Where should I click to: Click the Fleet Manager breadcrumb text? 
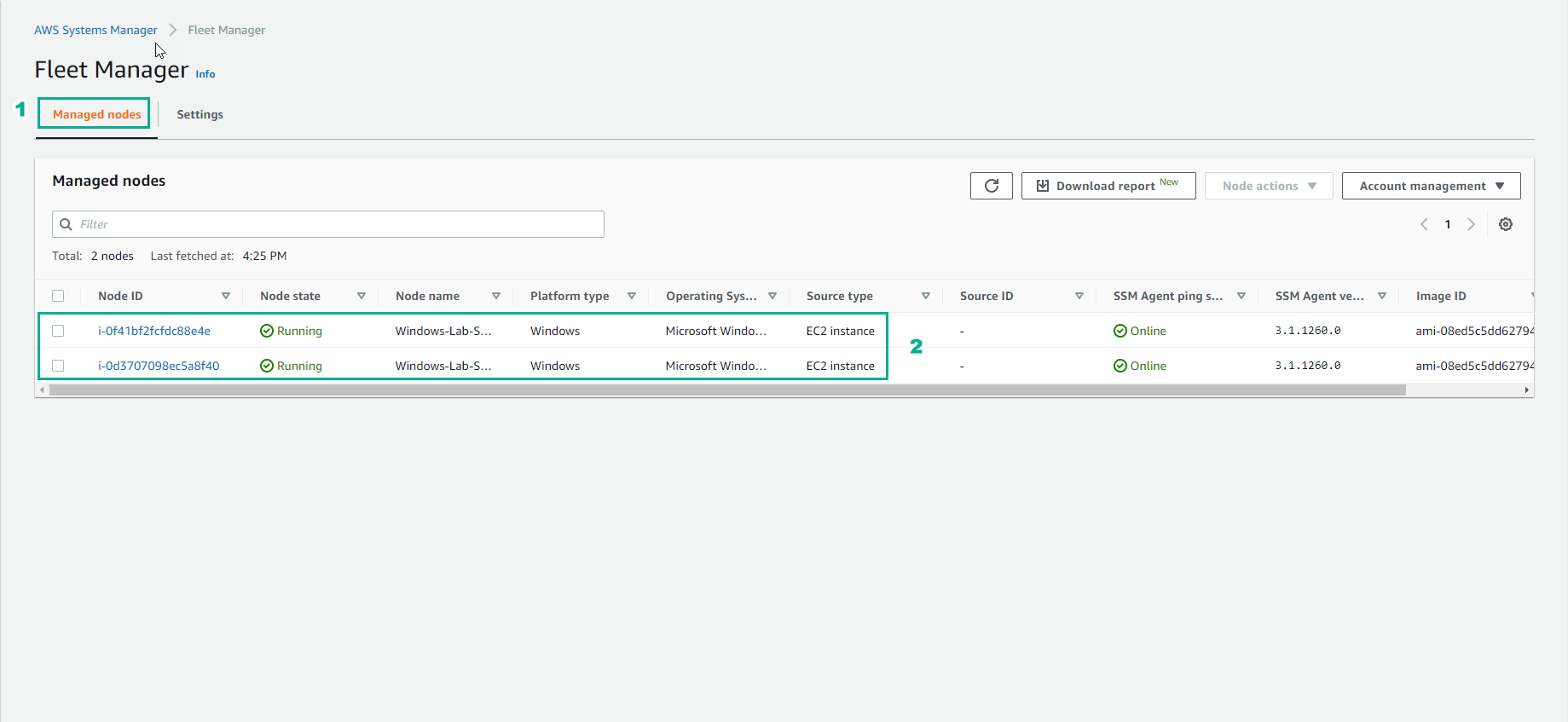(x=227, y=30)
